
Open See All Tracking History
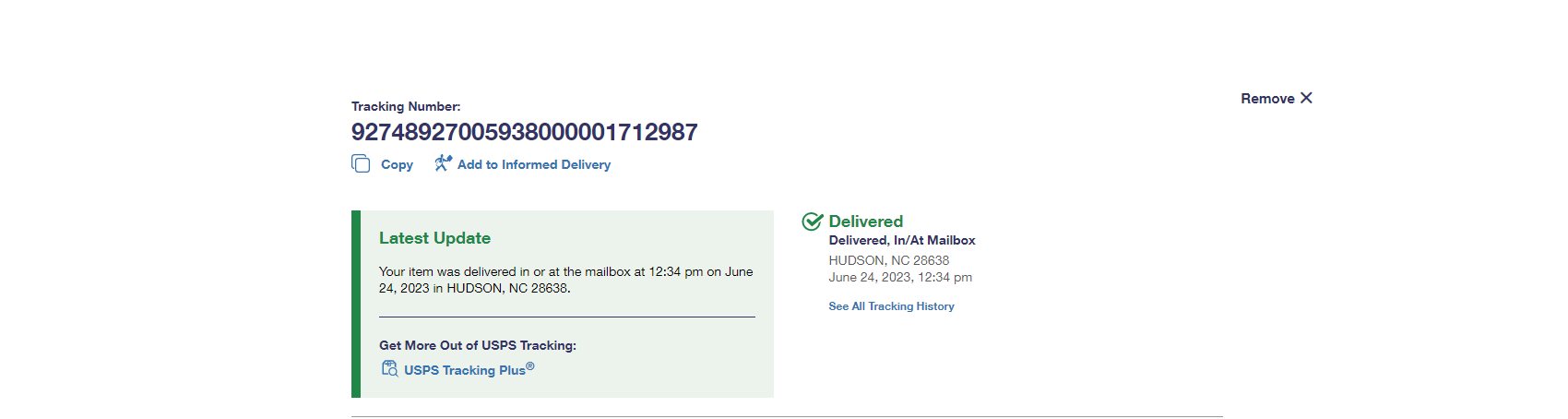point(891,306)
